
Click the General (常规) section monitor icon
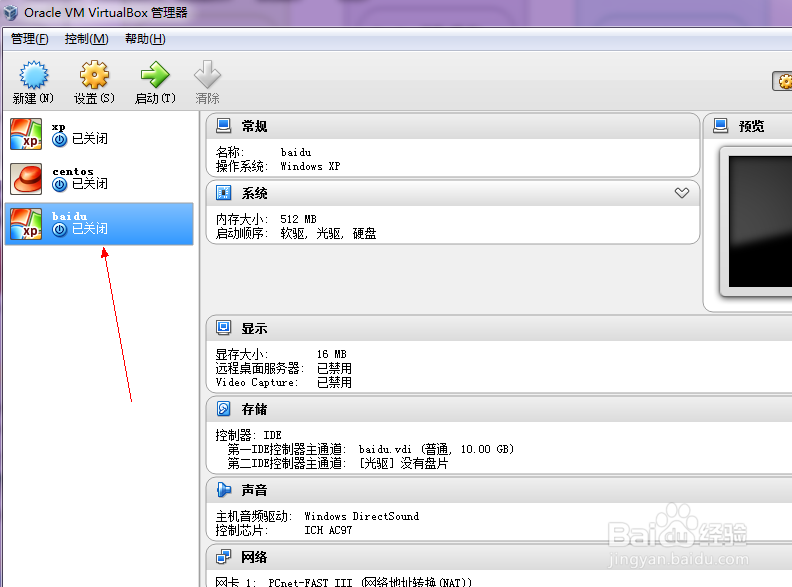coord(223,126)
